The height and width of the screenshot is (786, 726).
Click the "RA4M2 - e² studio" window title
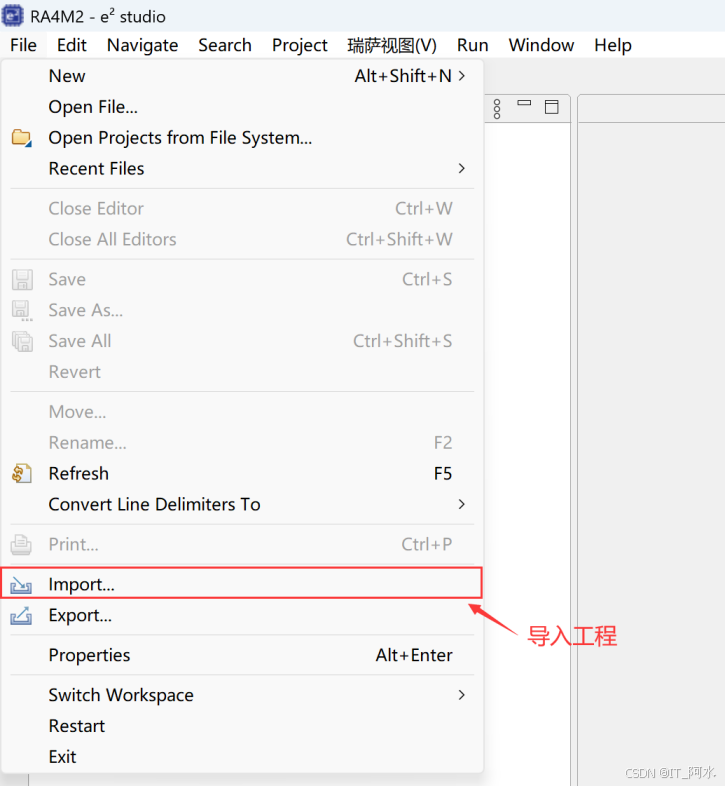pyautogui.click(x=98, y=17)
